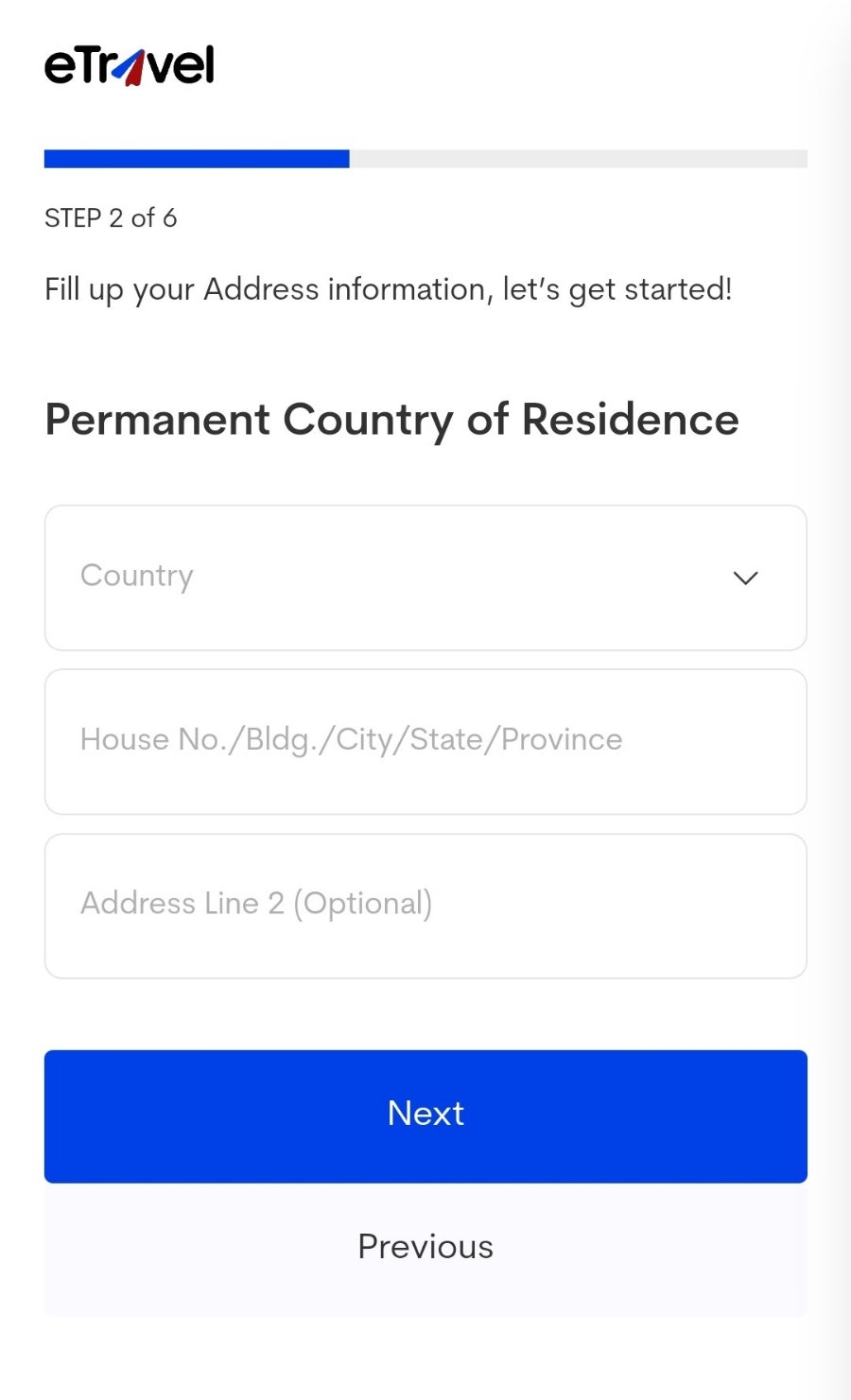The image size is (851, 1400).
Task: Click the Previous label text
Action: [x=425, y=1247]
